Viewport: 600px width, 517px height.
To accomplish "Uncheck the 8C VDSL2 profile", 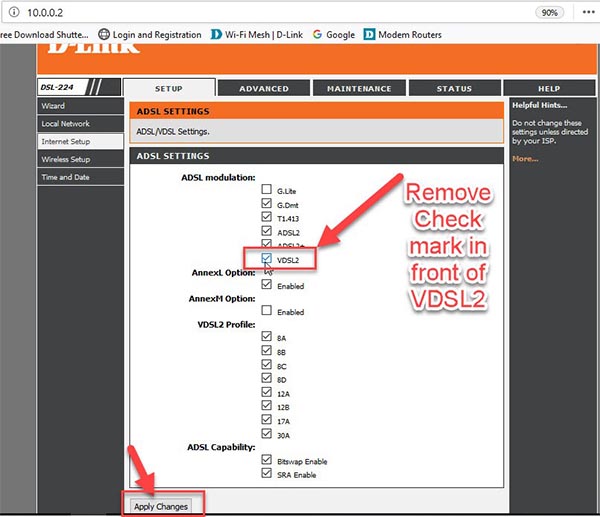I will pyautogui.click(x=266, y=364).
